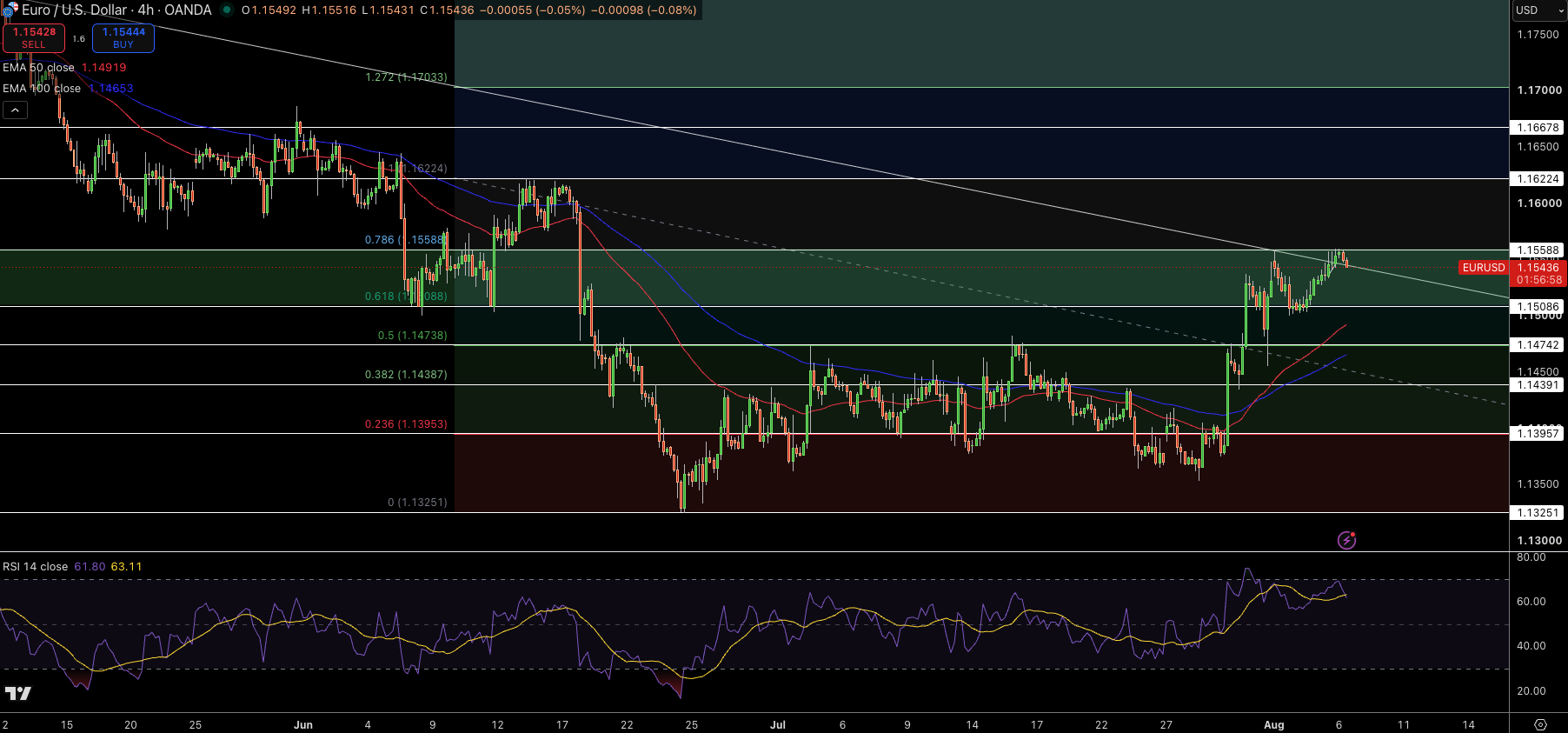Click the 1.16678 price axis label

1538,128
